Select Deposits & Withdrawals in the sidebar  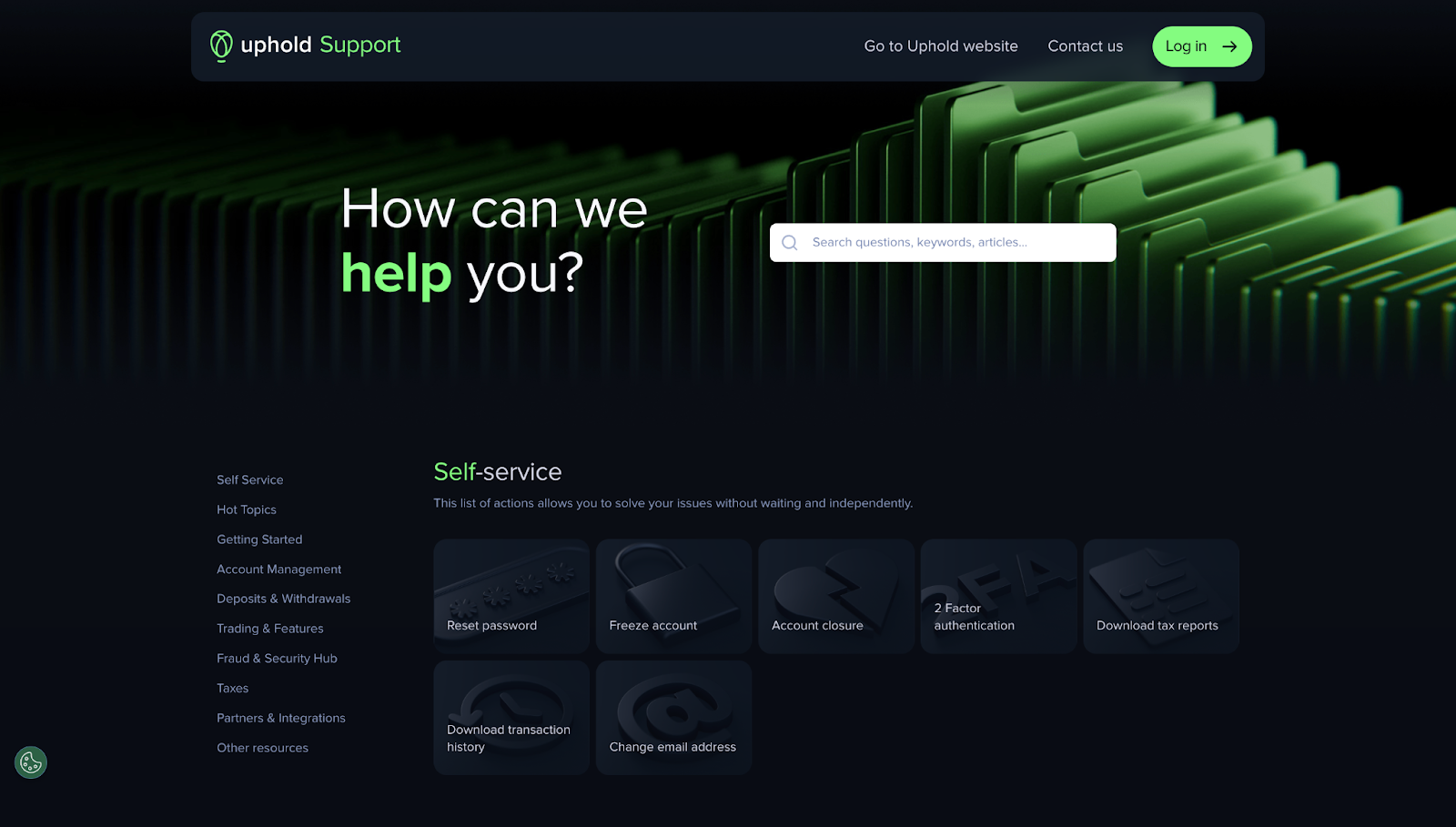pos(284,599)
